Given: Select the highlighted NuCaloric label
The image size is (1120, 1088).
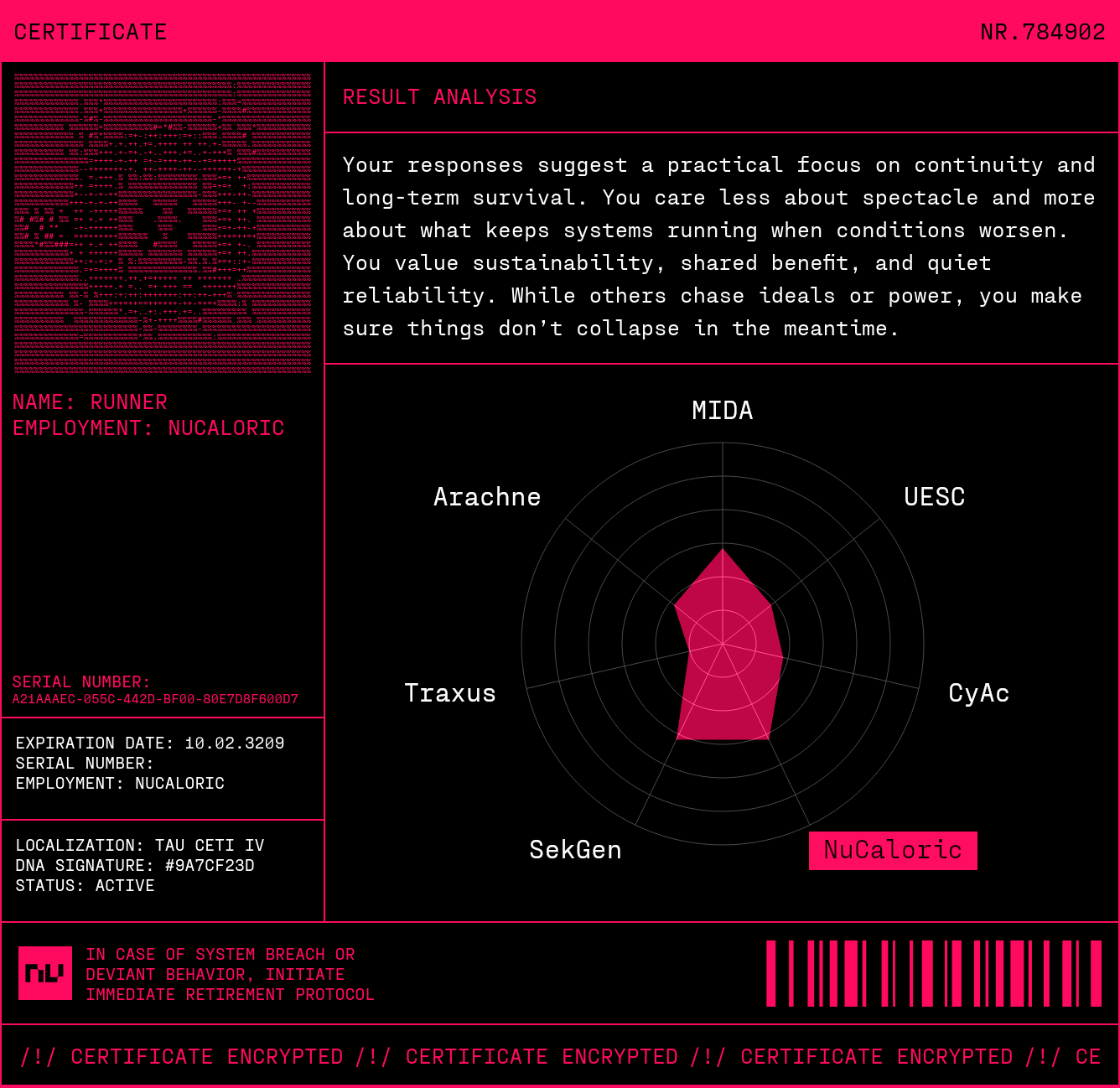Looking at the screenshot, I should pyautogui.click(x=893, y=850).
